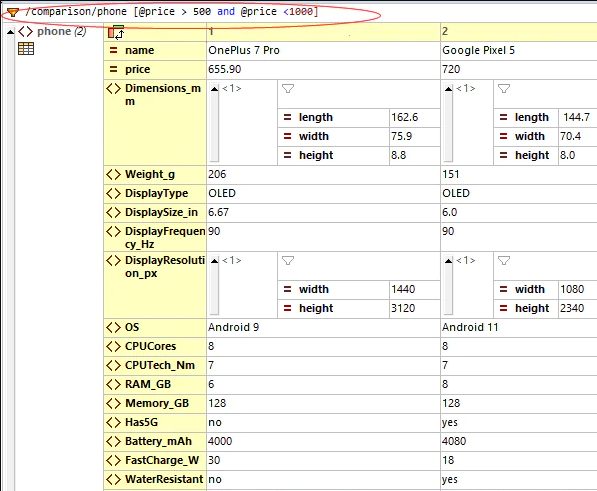Select the WaterResistant row header
Screen dimensions: 597x491
click(155, 480)
